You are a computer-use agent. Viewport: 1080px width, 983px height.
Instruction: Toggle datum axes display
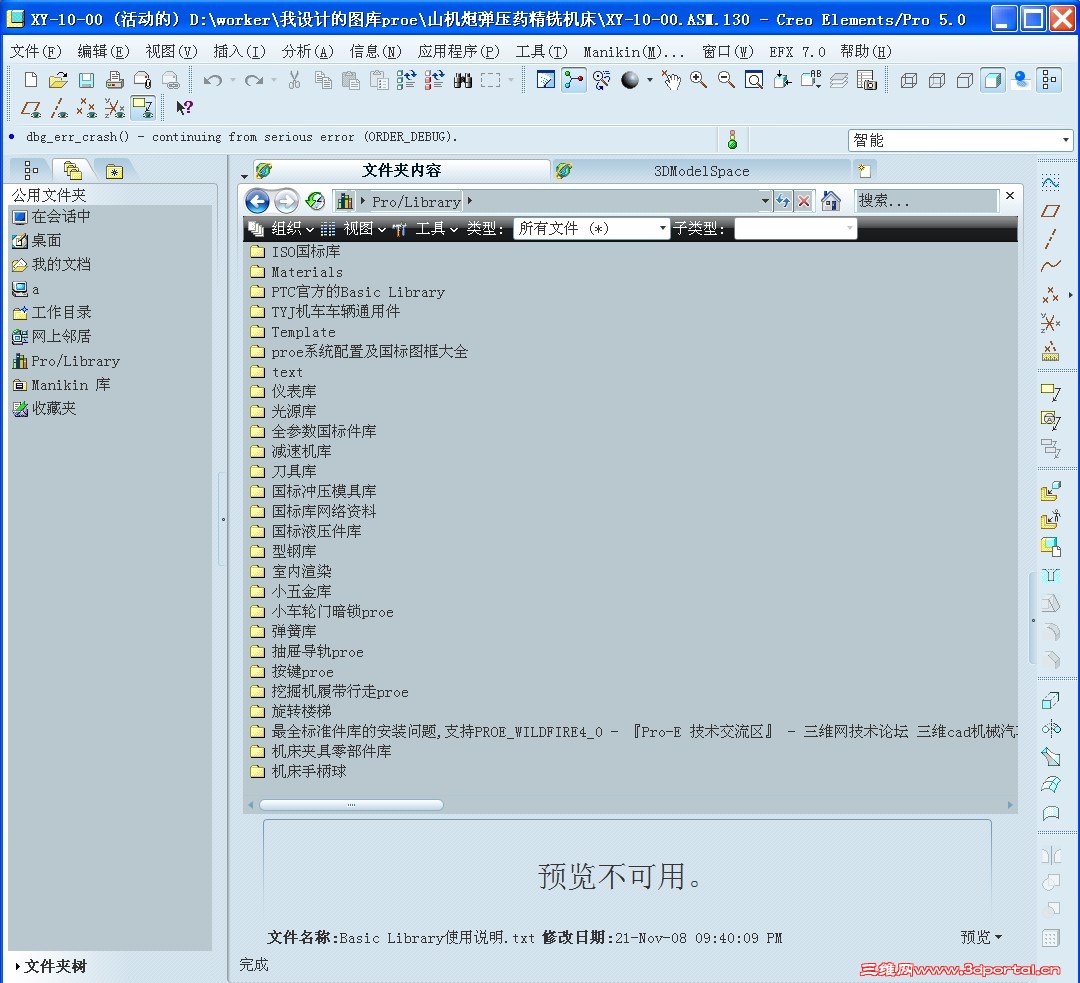59,107
